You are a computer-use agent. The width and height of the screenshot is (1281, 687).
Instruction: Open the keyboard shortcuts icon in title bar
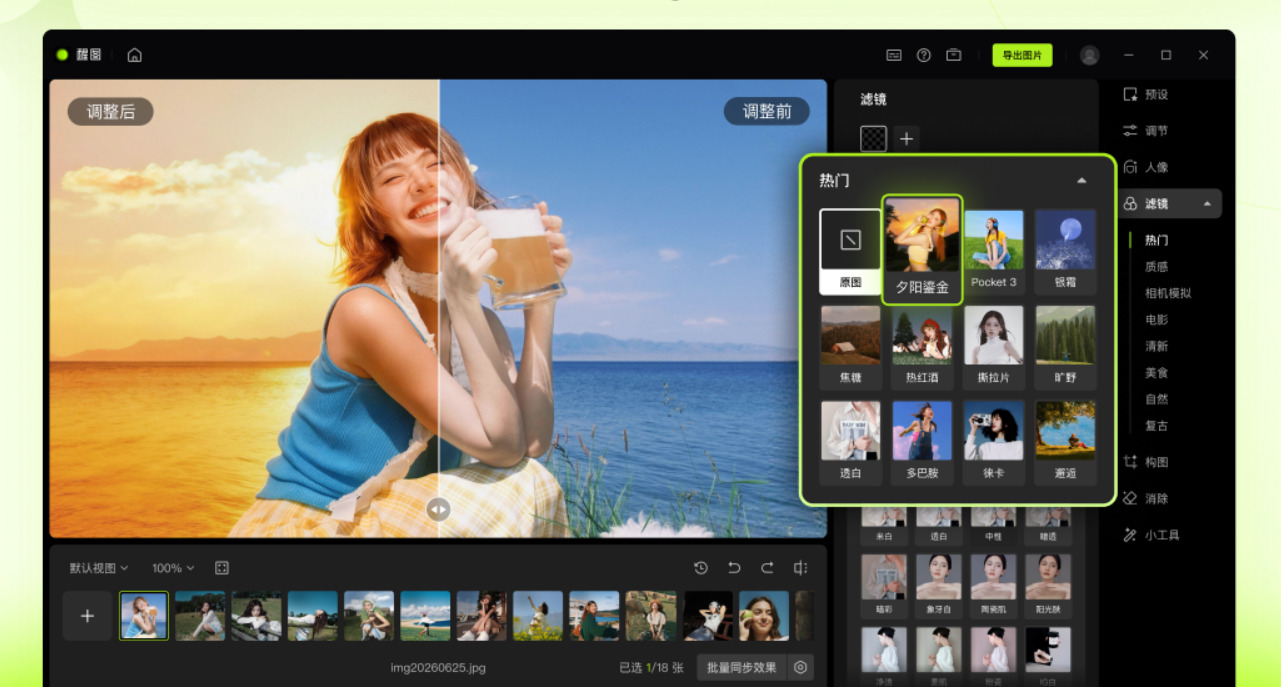click(x=894, y=55)
